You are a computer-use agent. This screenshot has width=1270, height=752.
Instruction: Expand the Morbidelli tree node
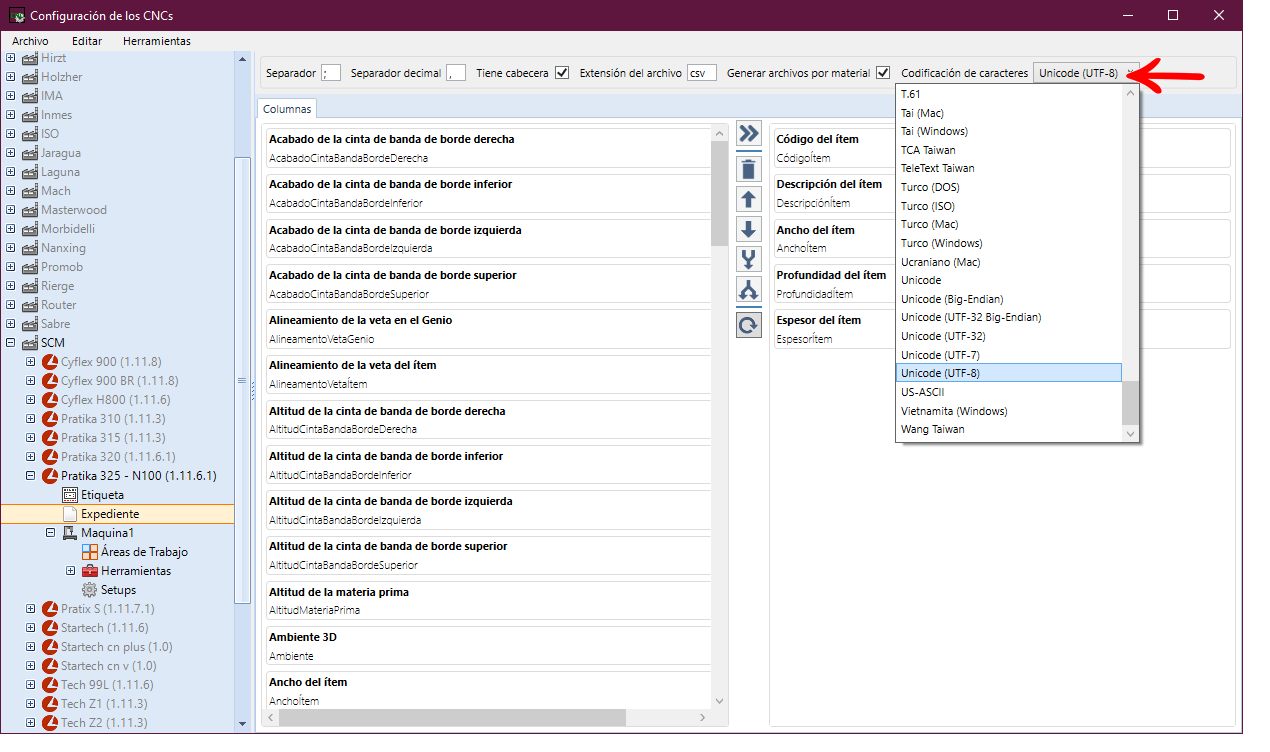[11, 229]
